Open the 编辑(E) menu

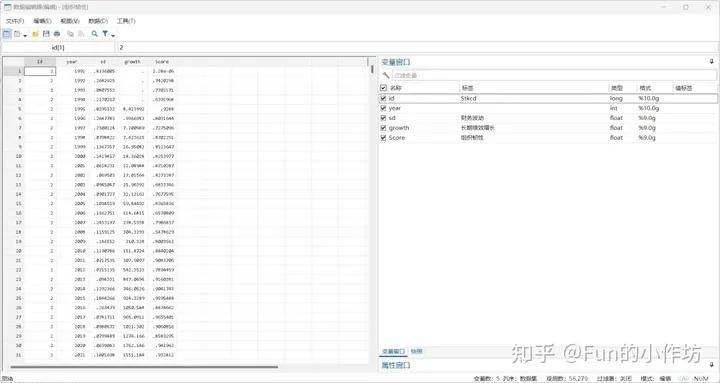point(42,21)
